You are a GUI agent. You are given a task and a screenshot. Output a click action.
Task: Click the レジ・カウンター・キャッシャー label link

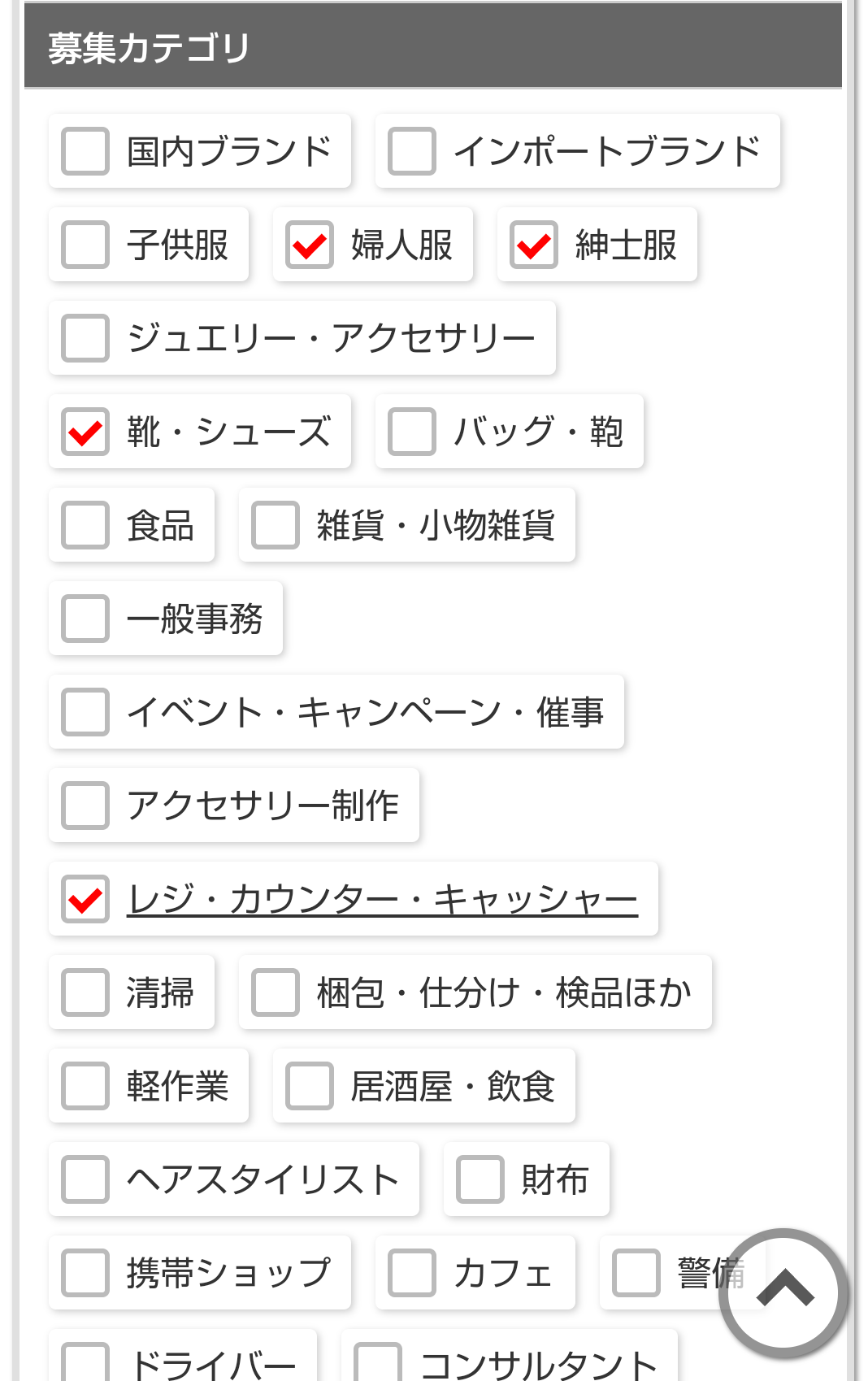382,899
